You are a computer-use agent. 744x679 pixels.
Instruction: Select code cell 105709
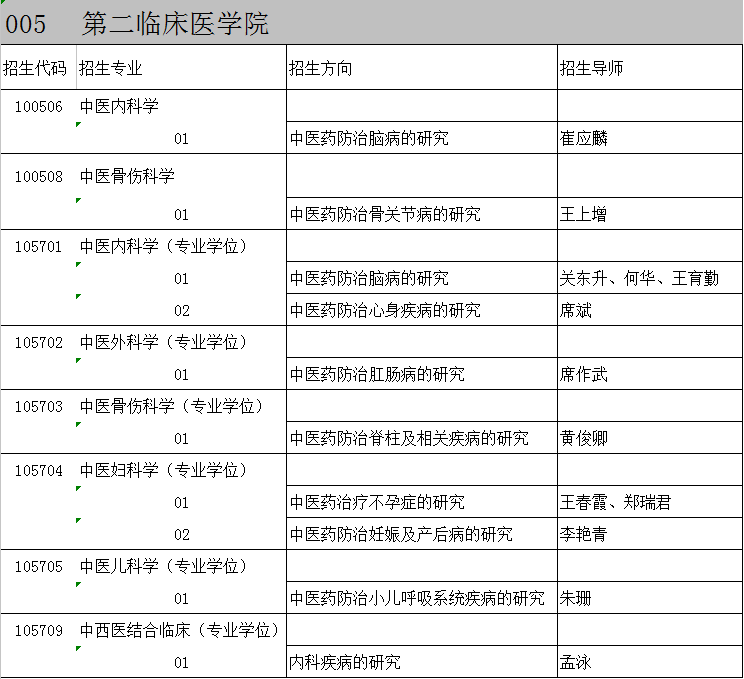(x=38, y=631)
